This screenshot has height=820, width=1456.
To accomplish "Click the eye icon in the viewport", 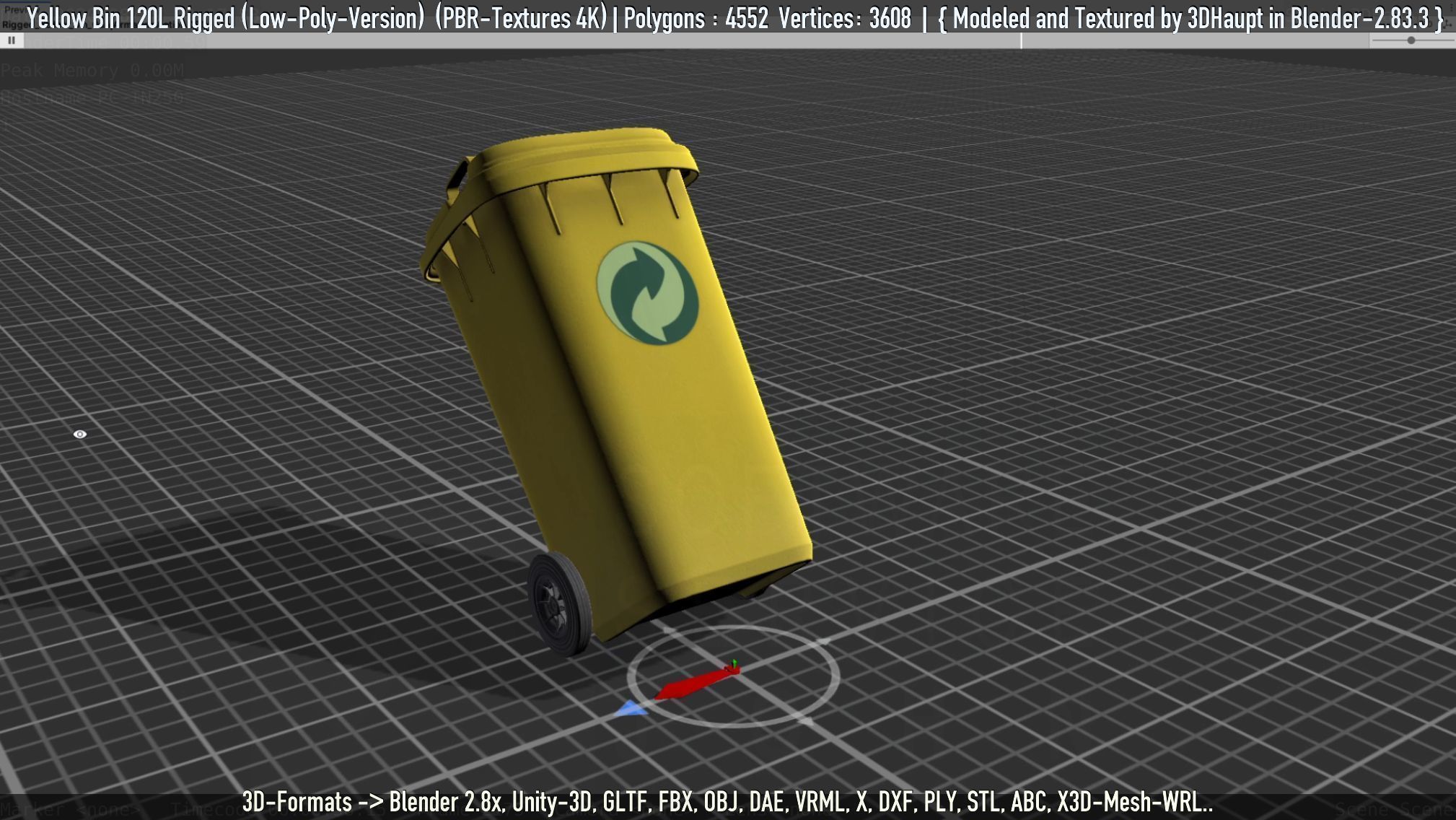I will [80, 434].
